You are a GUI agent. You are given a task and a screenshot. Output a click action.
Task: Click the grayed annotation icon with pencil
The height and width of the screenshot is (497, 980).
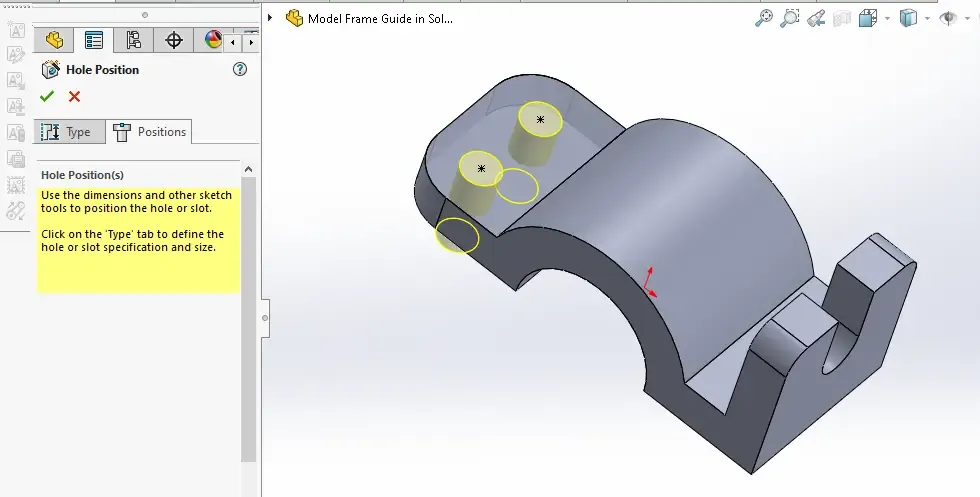tap(16, 55)
